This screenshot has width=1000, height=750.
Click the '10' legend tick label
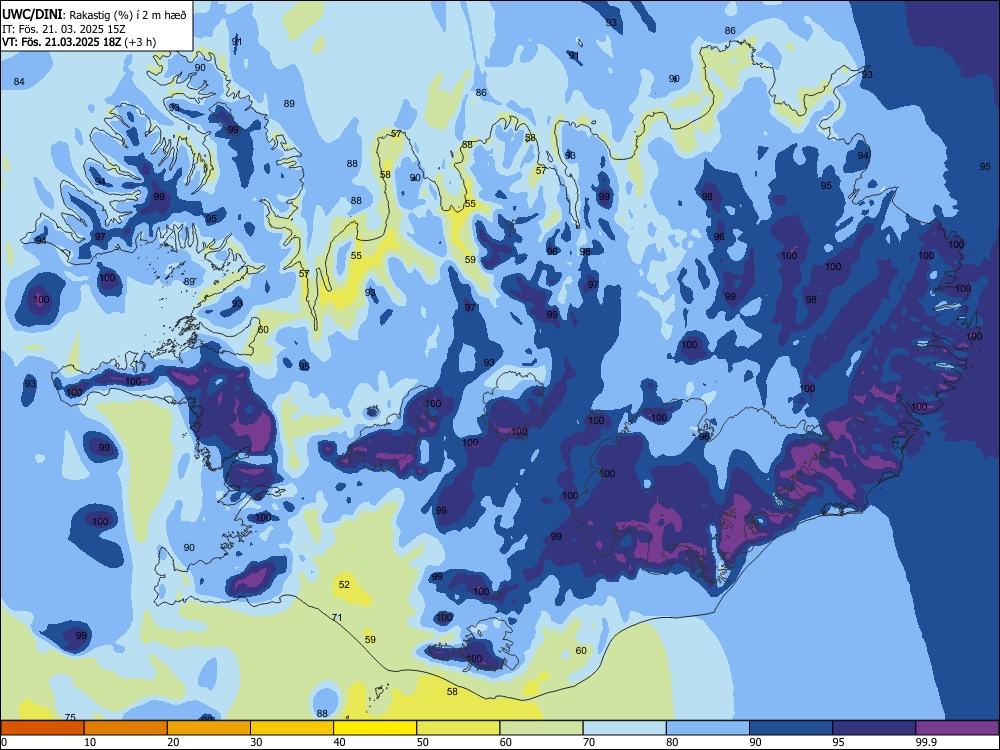[90, 742]
